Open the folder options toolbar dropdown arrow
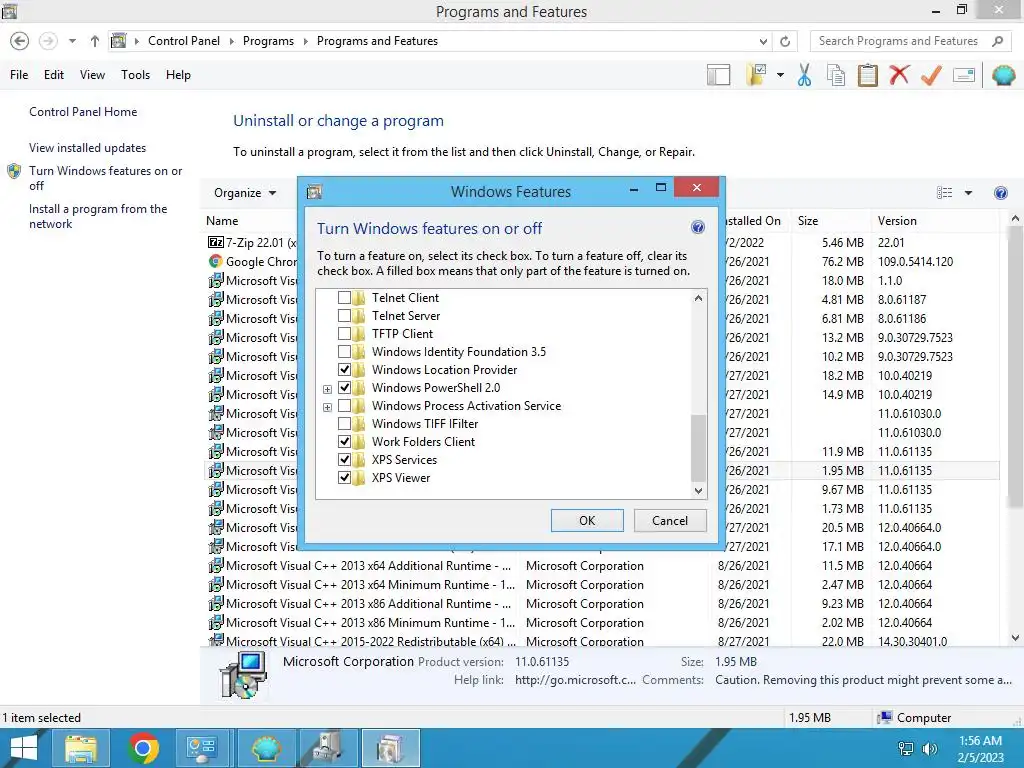 coord(780,75)
